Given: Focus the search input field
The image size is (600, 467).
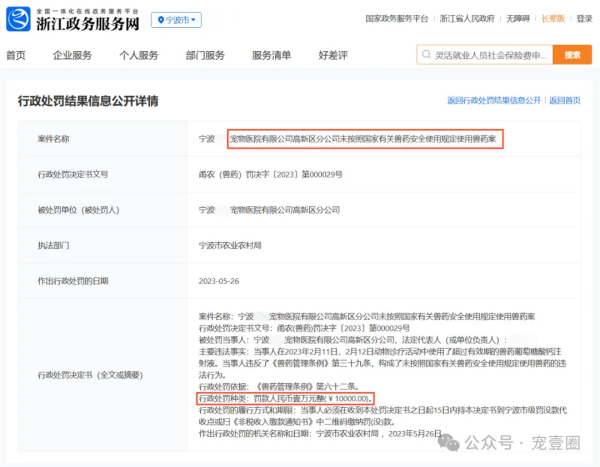Looking at the screenshot, I should (x=484, y=55).
